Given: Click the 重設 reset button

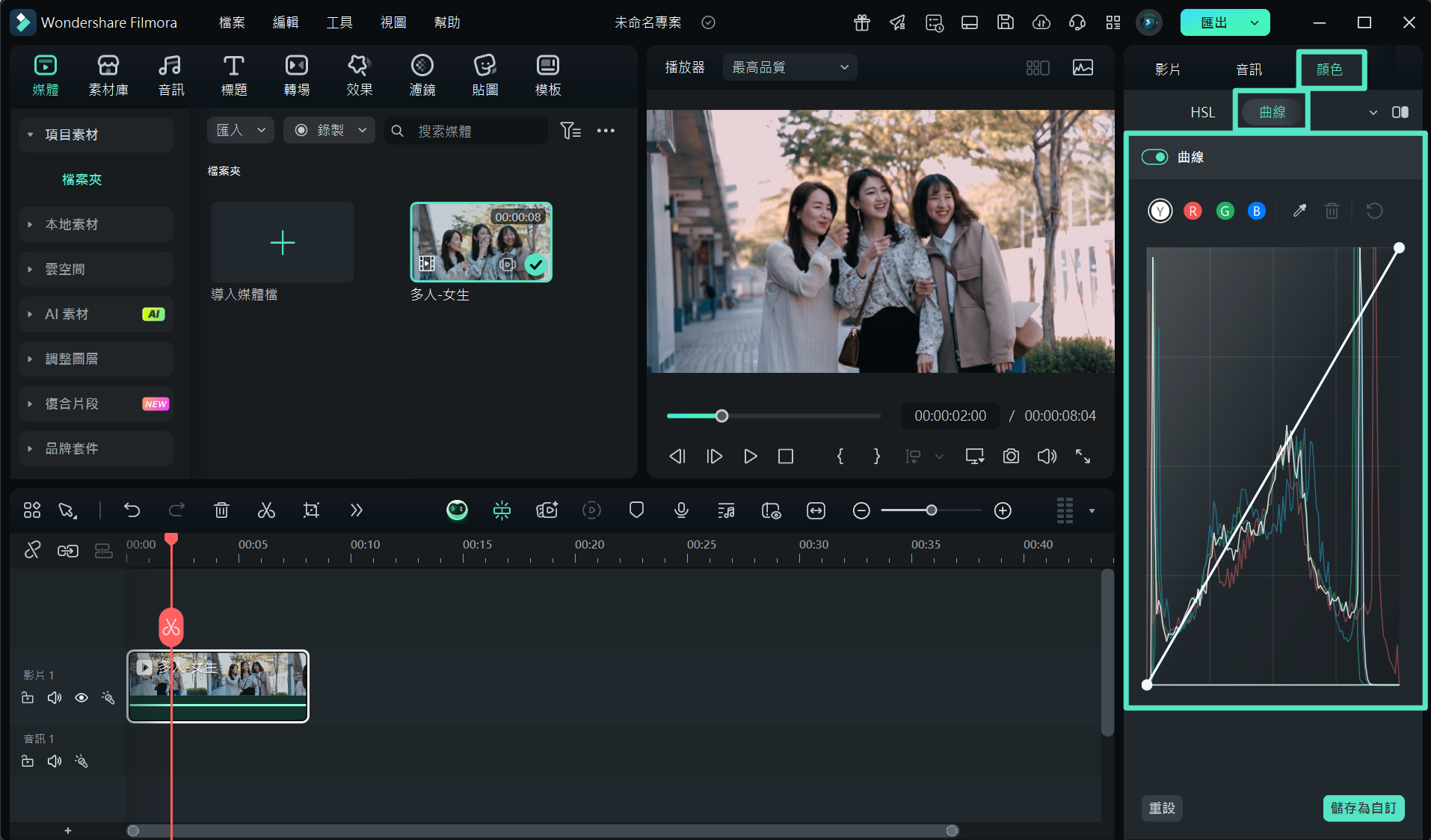Looking at the screenshot, I should pos(1162,808).
